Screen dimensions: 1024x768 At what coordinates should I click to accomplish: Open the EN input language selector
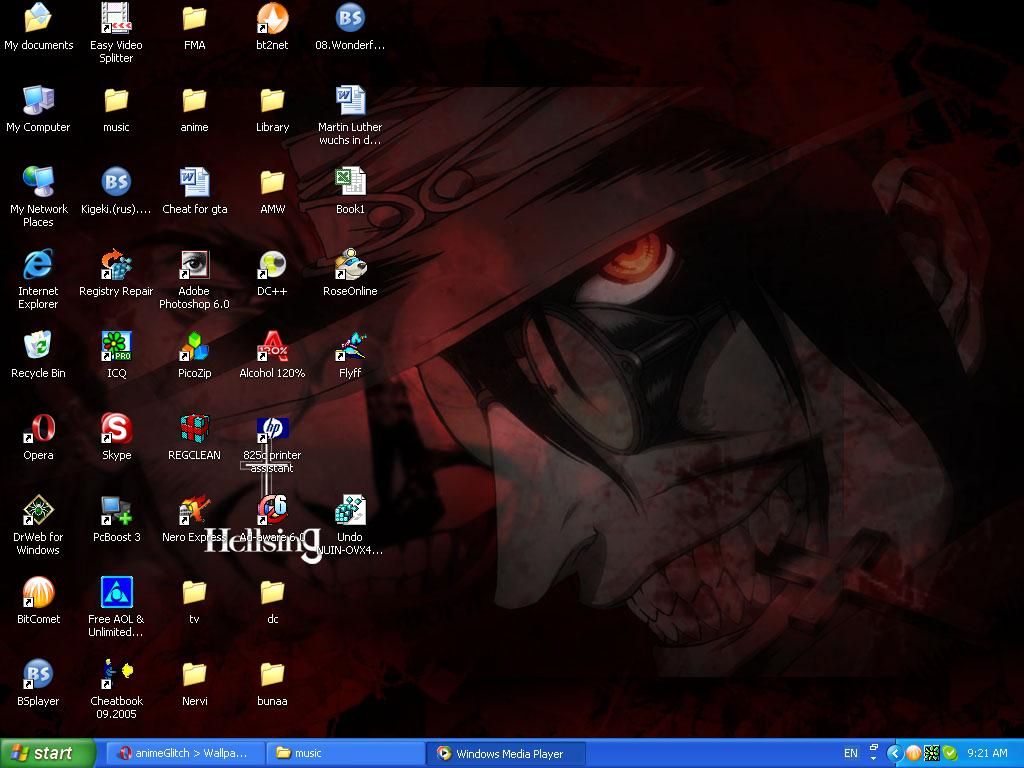pos(850,753)
